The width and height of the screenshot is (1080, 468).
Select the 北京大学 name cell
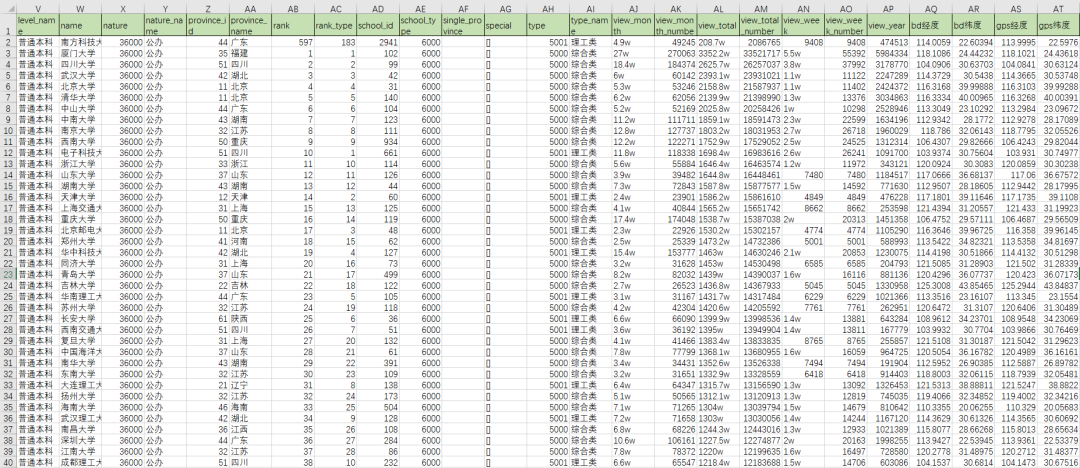coord(80,86)
